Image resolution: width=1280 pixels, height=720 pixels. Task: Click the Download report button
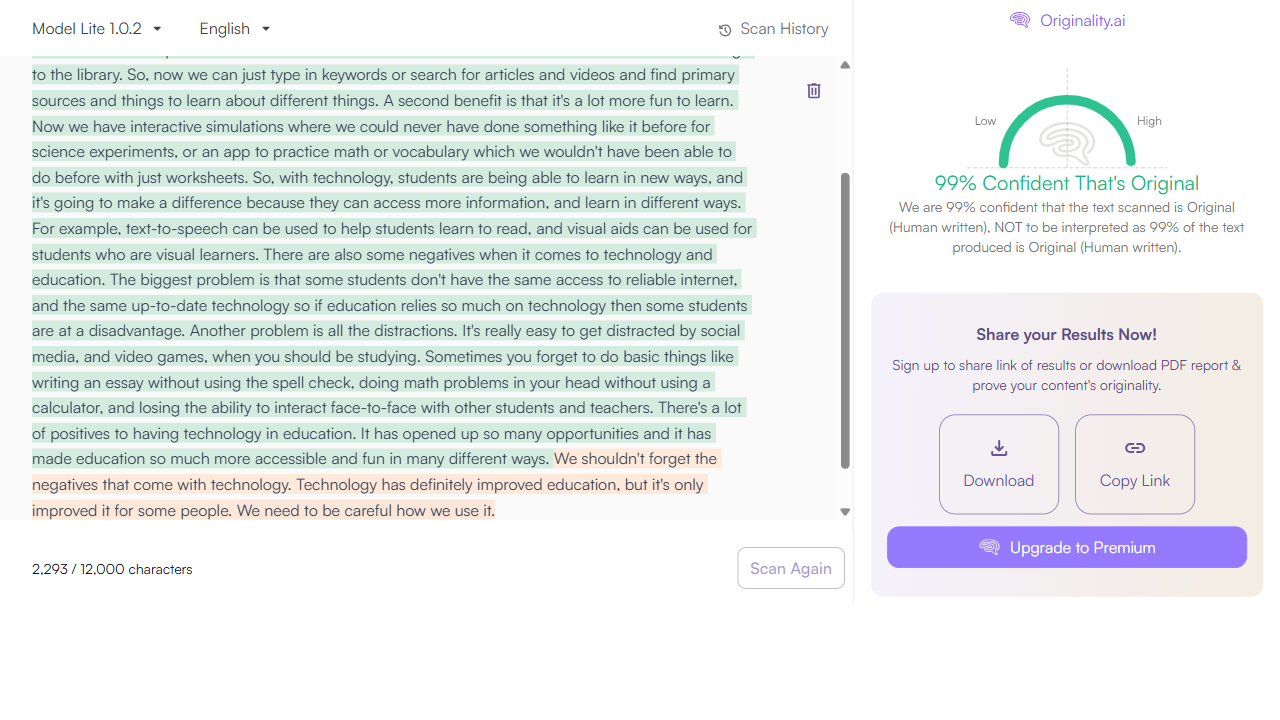(999, 464)
